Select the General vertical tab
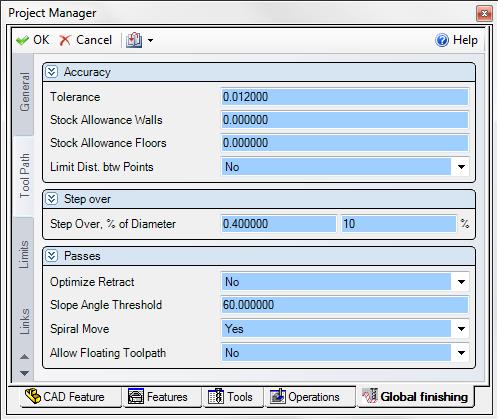This screenshot has width=498, height=420. tap(24, 92)
